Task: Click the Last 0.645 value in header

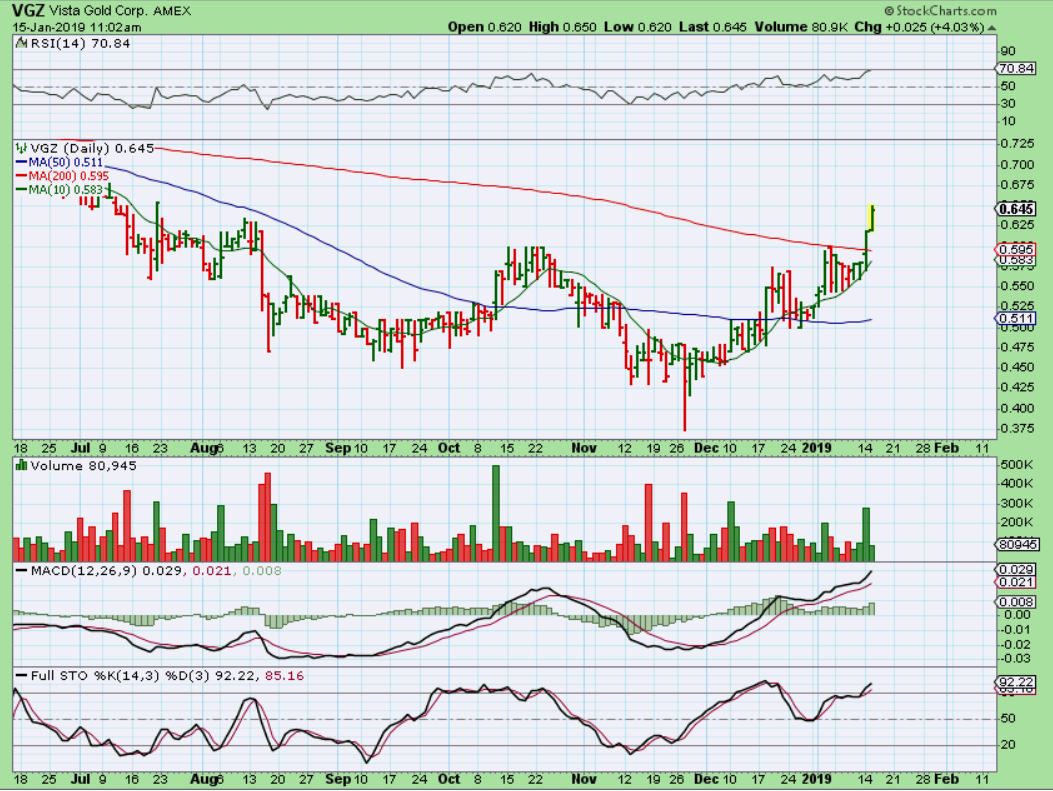Action: point(713,27)
